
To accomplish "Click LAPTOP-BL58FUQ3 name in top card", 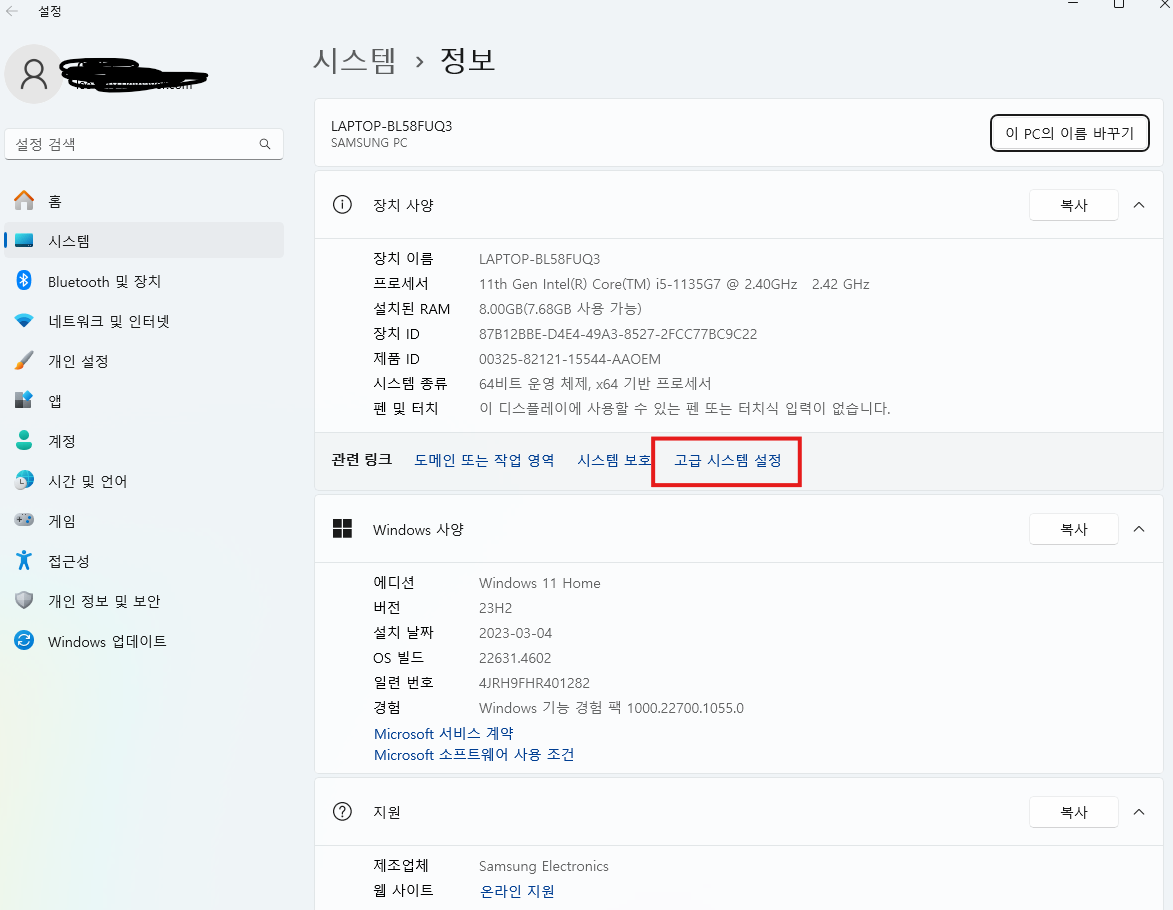I will [391, 126].
